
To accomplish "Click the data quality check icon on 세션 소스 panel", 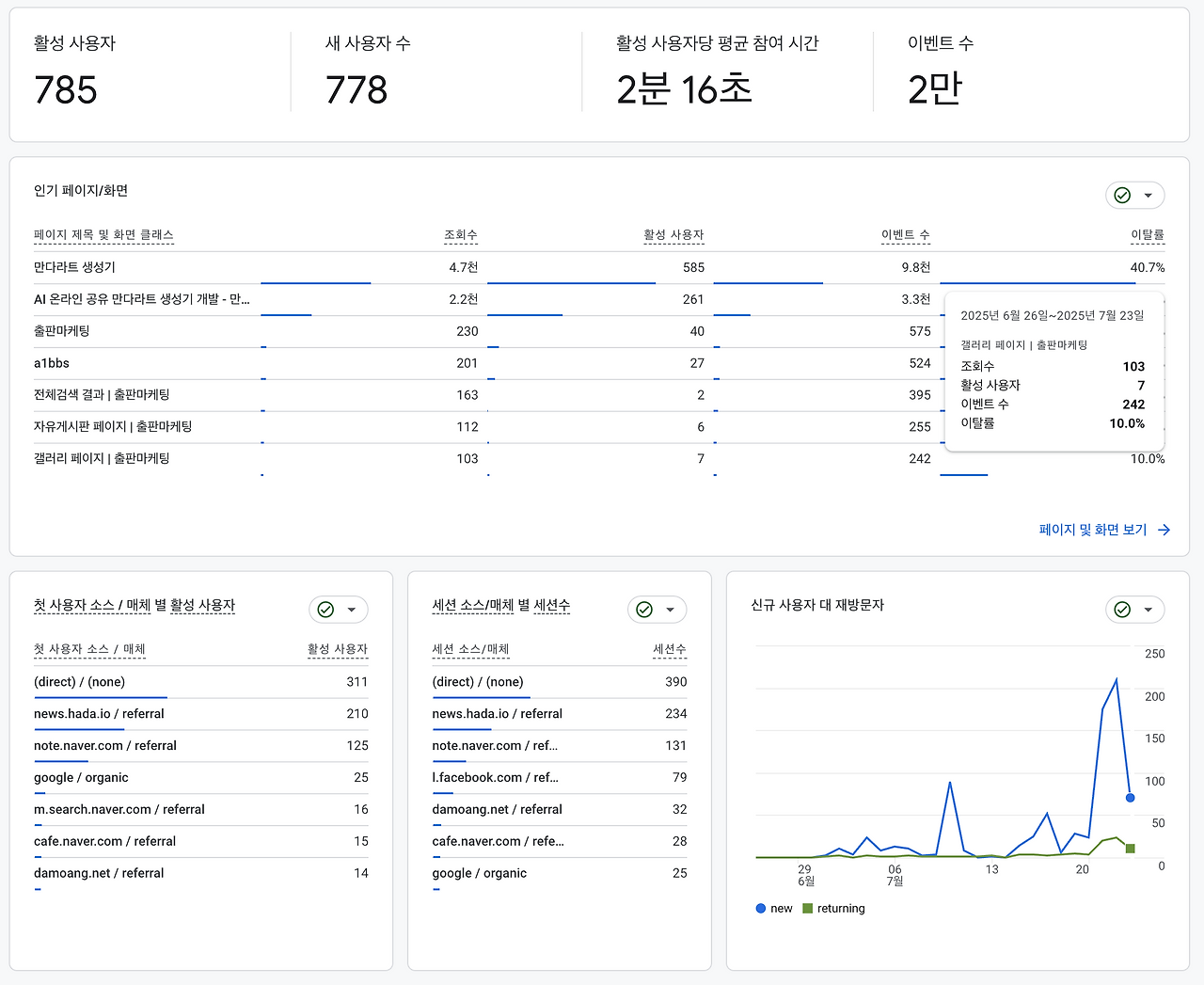I will 644,609.
